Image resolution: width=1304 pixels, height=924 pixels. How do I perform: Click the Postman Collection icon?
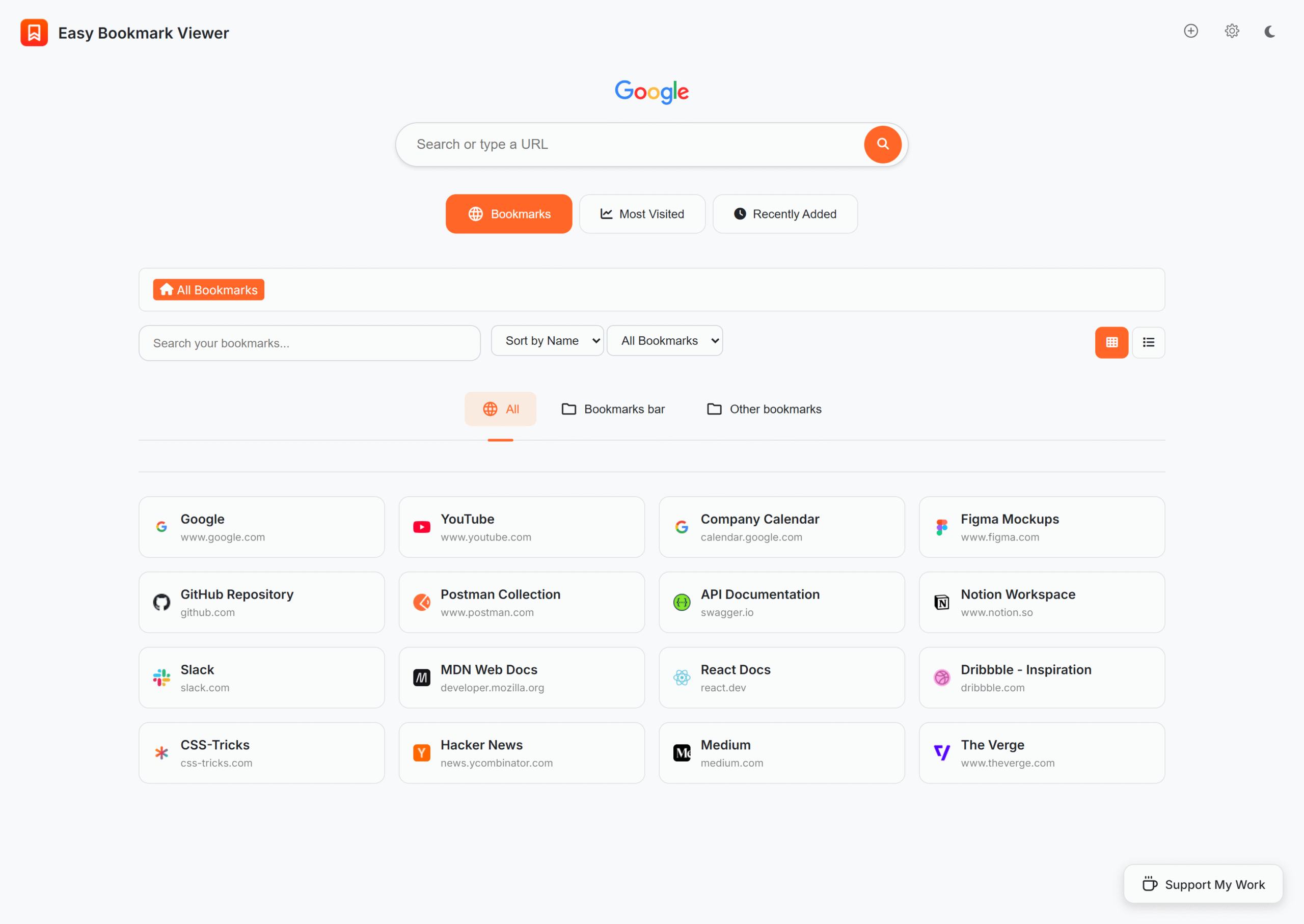coord(422,602)
